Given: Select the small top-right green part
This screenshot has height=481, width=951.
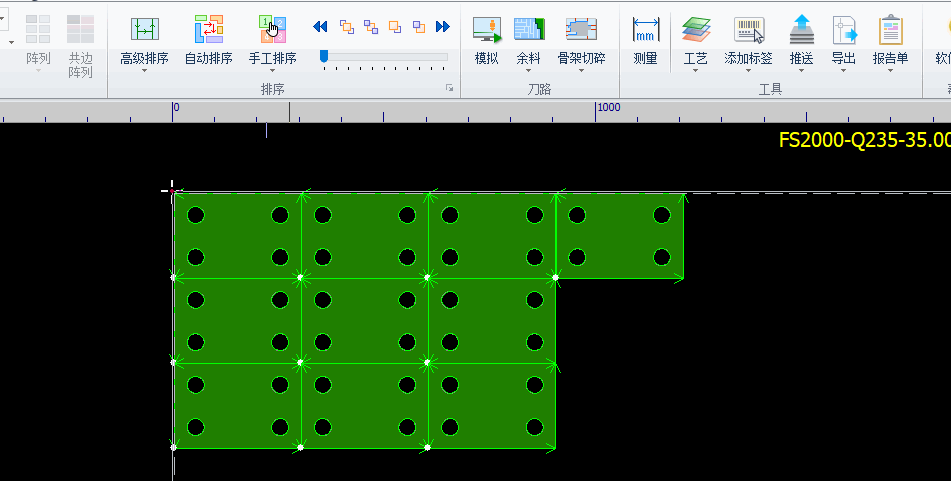Looking at the screenshot, I should click(619, 236).
